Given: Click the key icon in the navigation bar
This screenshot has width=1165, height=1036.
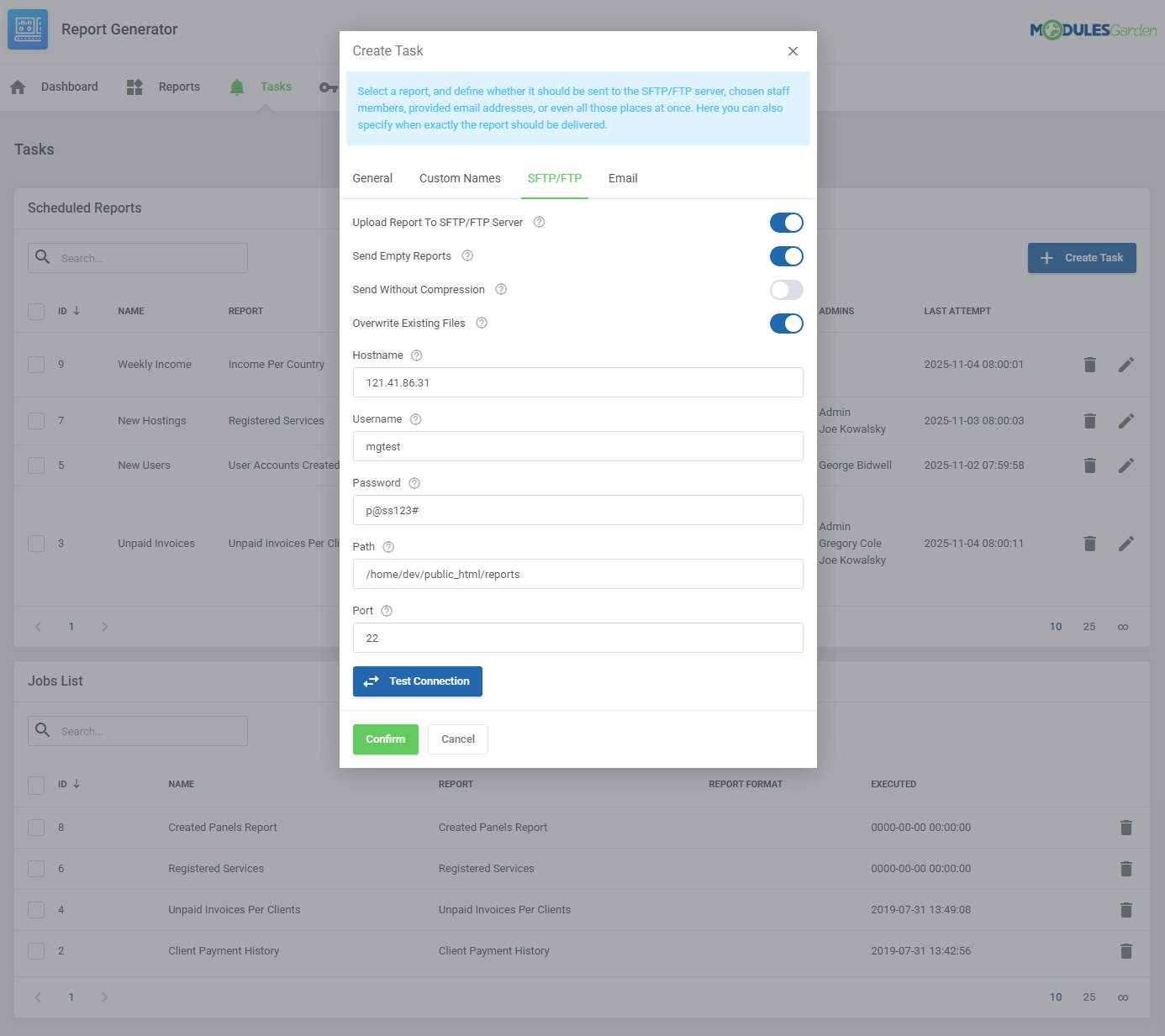Looking at the screenshot, I should tap(327, 87).
